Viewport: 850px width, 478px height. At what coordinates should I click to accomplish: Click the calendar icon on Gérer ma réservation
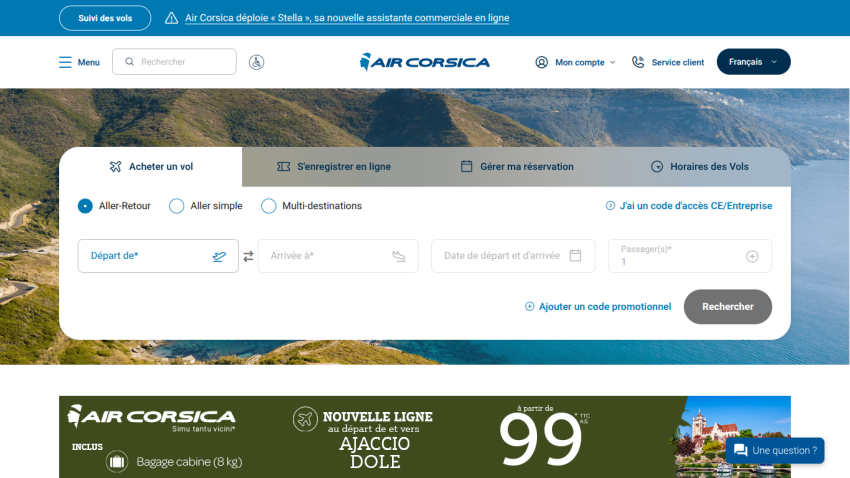click(x=466, y=166)
